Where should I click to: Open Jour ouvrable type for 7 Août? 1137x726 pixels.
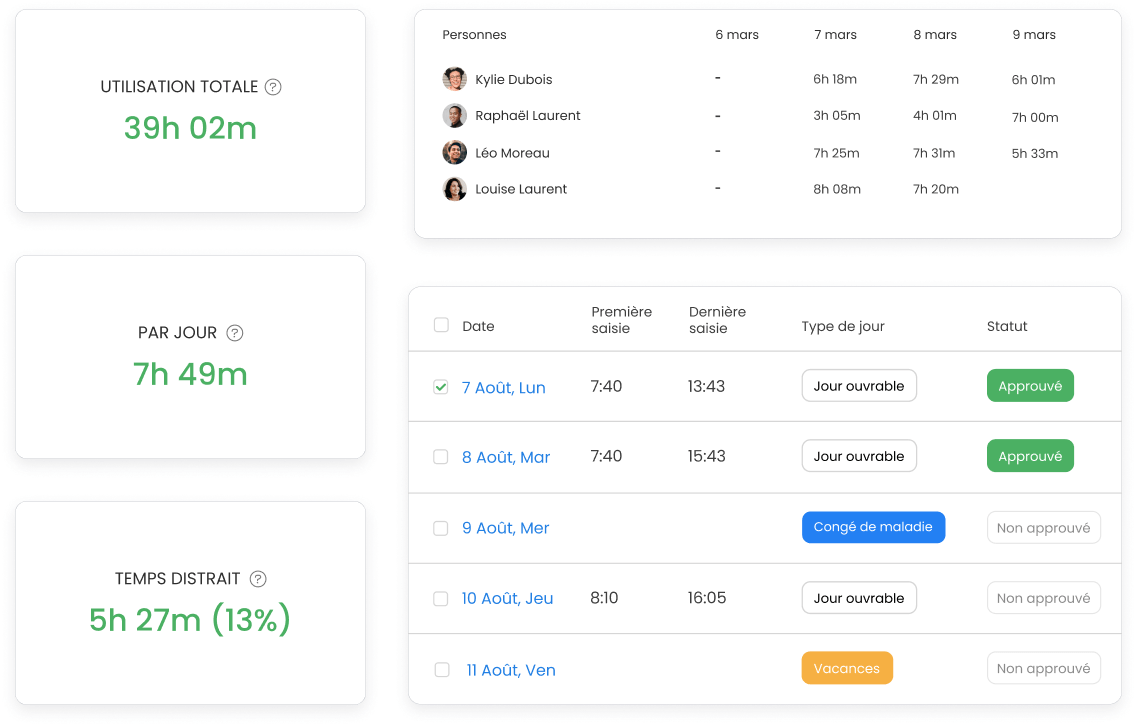click(x=859, y=386)
